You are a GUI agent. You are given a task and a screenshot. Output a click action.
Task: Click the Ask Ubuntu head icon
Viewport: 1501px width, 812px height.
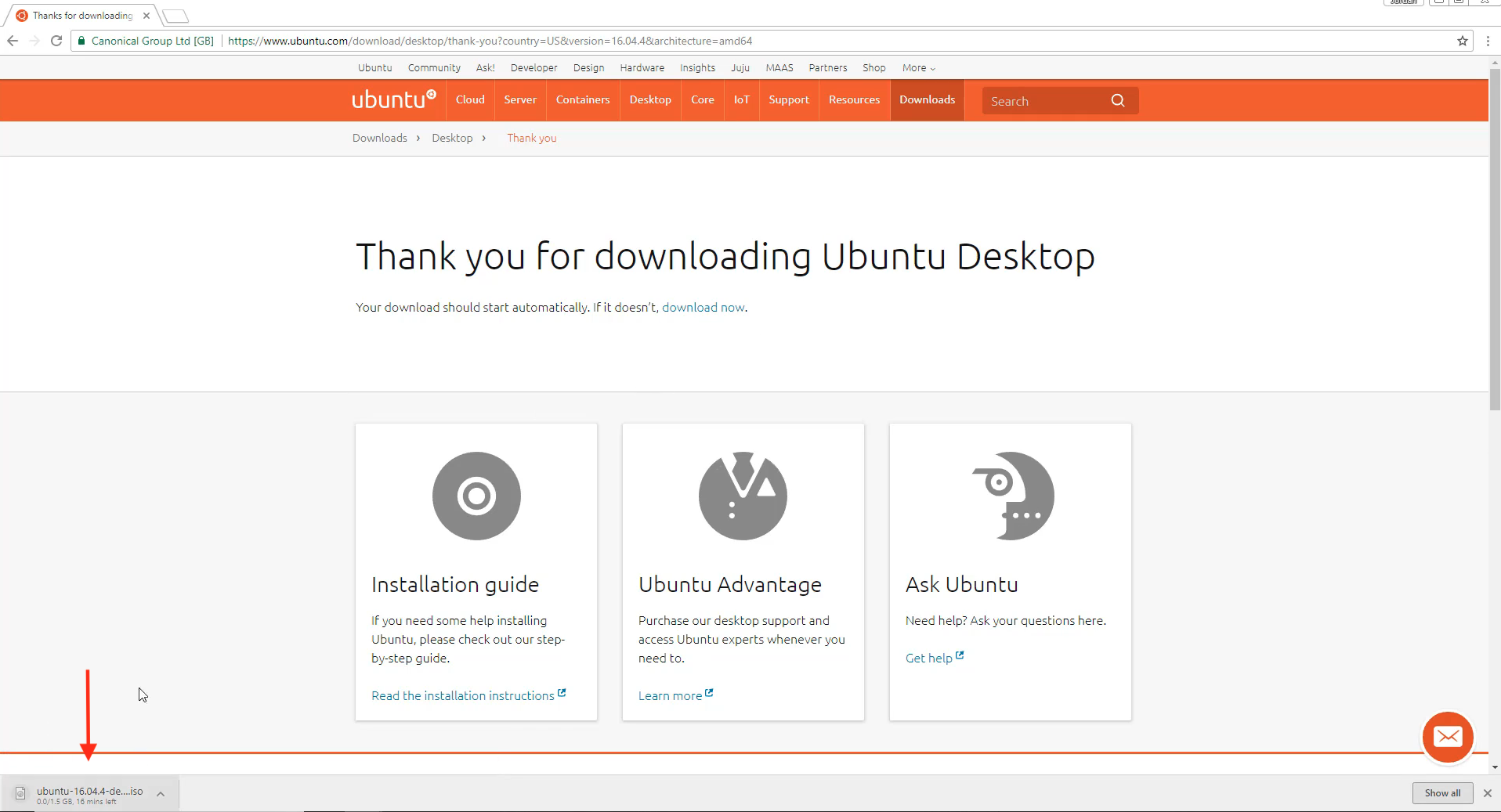click(1013, 496)
